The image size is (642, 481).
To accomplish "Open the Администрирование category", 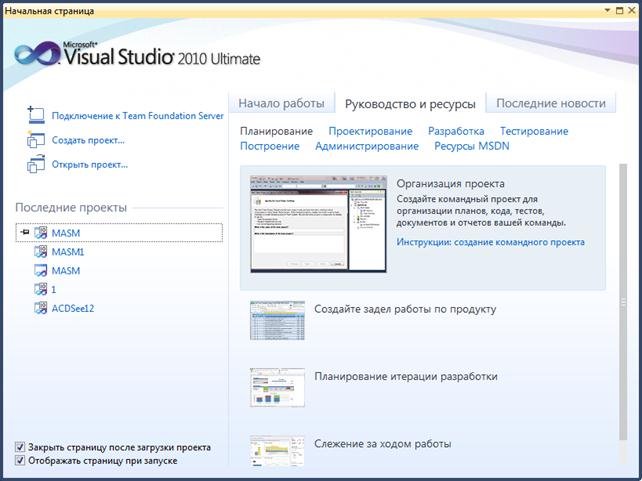I will coord(367,146).
